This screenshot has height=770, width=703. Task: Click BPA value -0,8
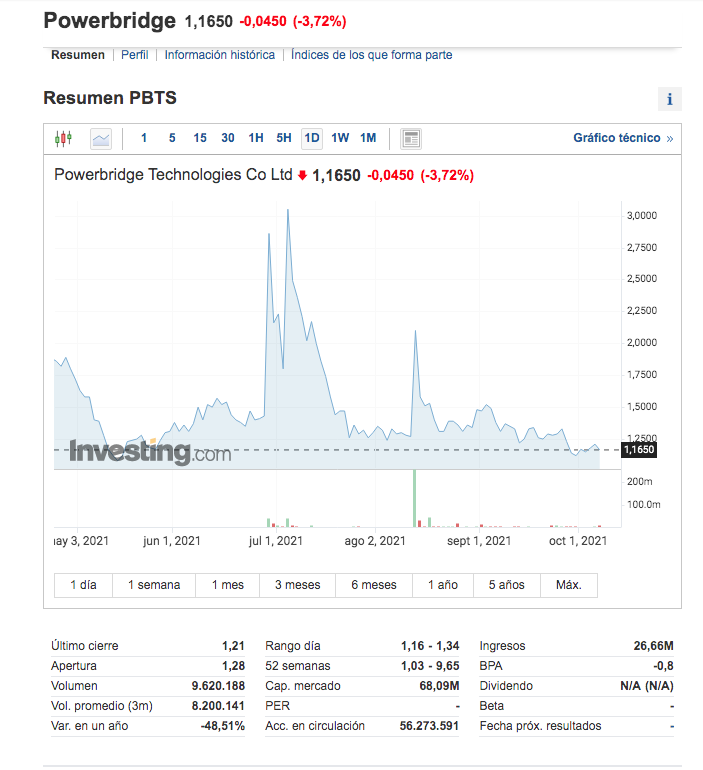click(663, 666)
